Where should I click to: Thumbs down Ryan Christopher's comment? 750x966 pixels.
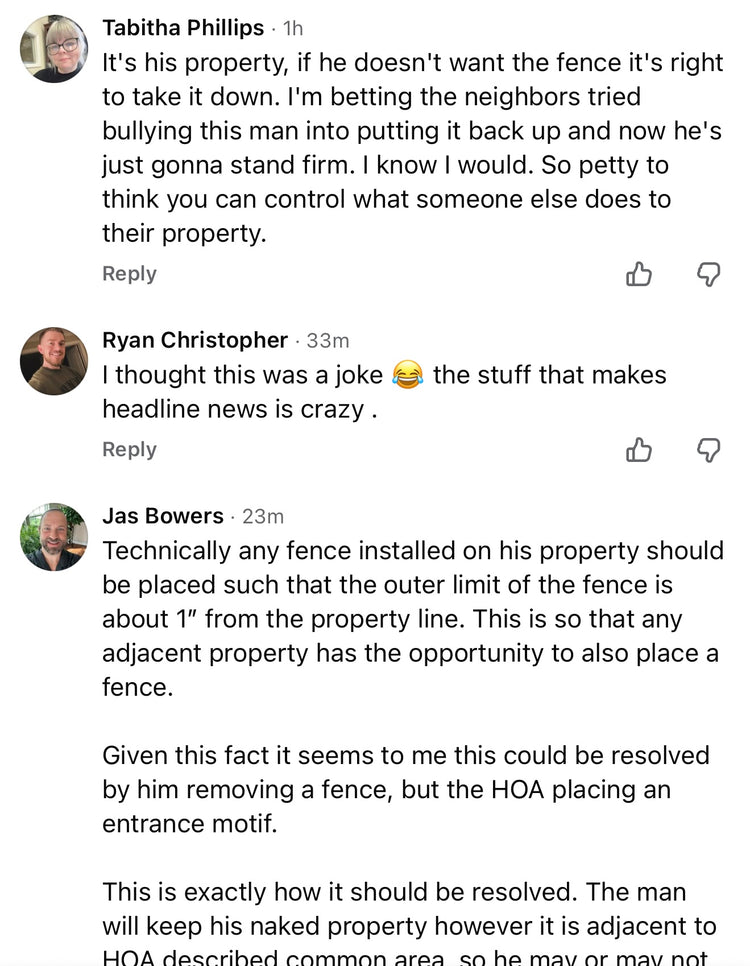(708, 450)
